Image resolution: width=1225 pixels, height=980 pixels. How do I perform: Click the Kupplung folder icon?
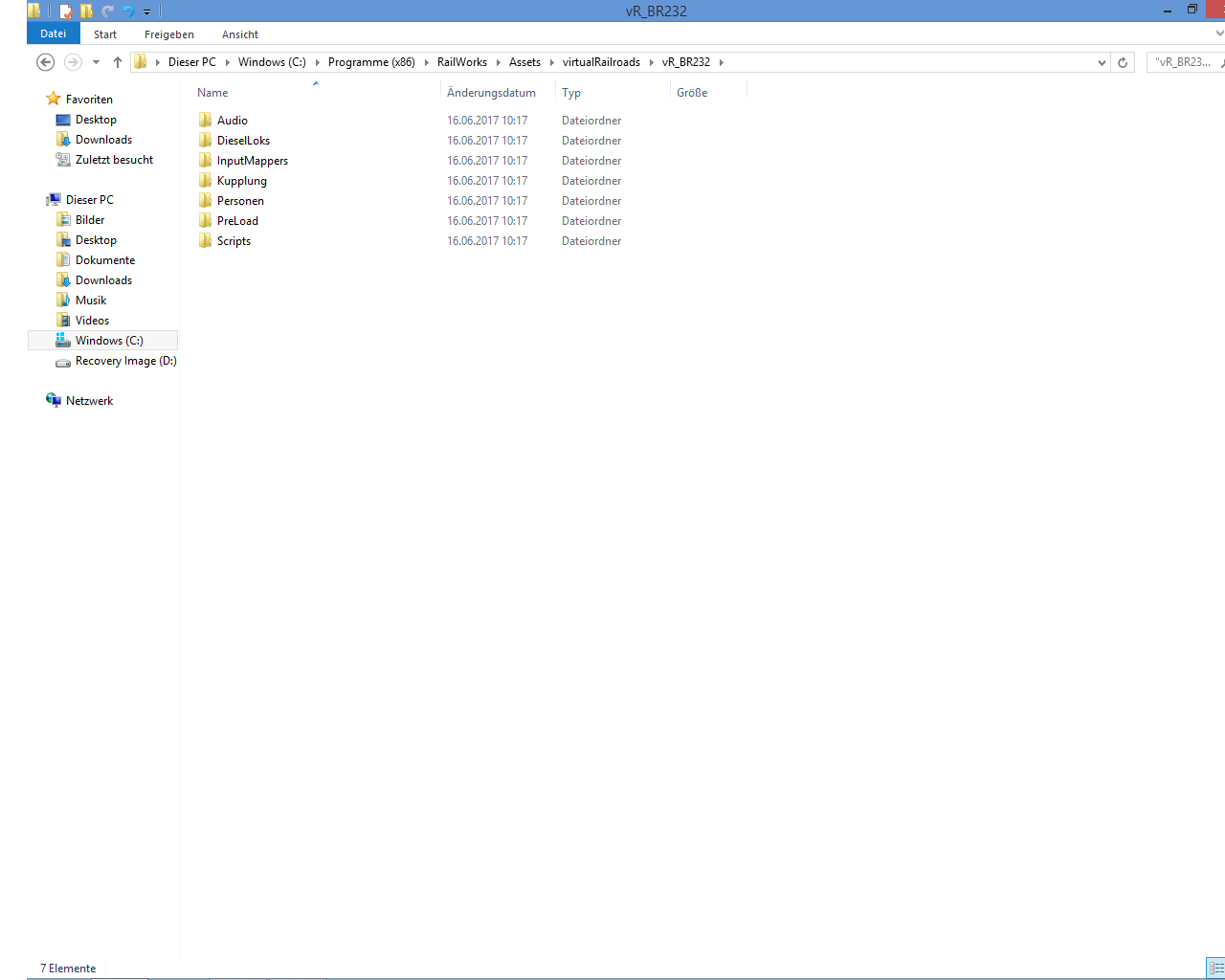pyautogui.click(x=206, y=181)
